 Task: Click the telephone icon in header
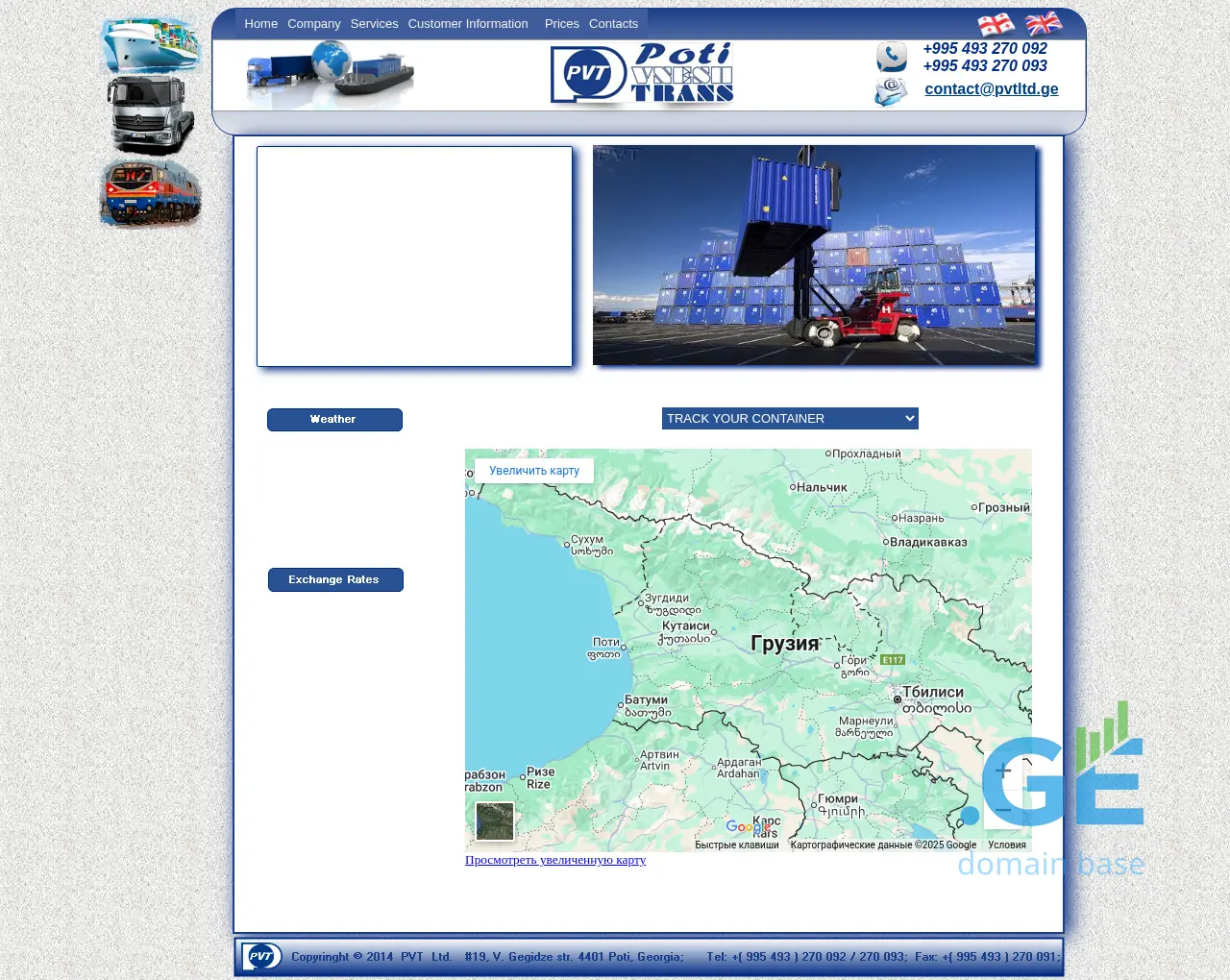[891, 58]
